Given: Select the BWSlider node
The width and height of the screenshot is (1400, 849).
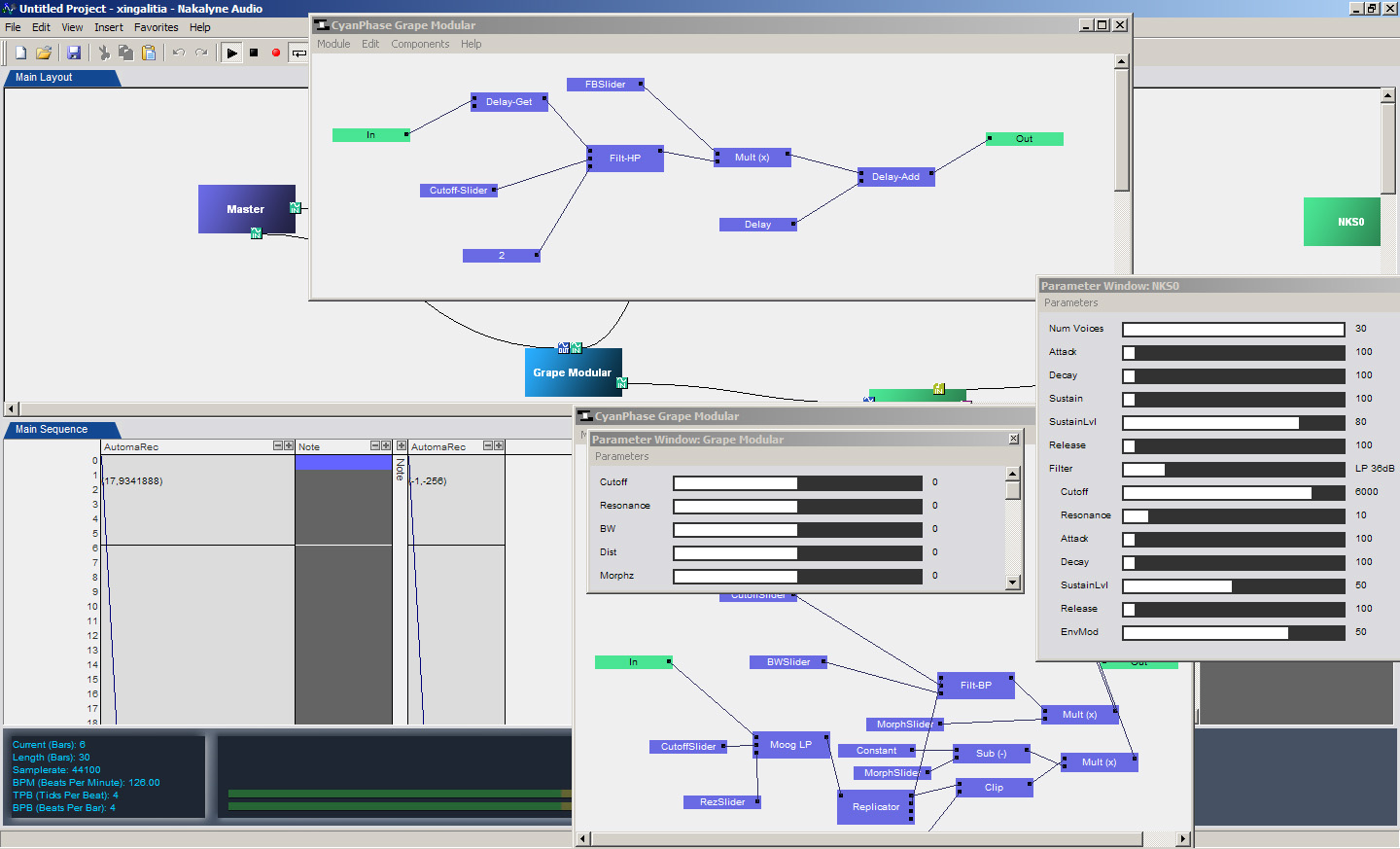Looking at the screenshot, I should [788, 662].
